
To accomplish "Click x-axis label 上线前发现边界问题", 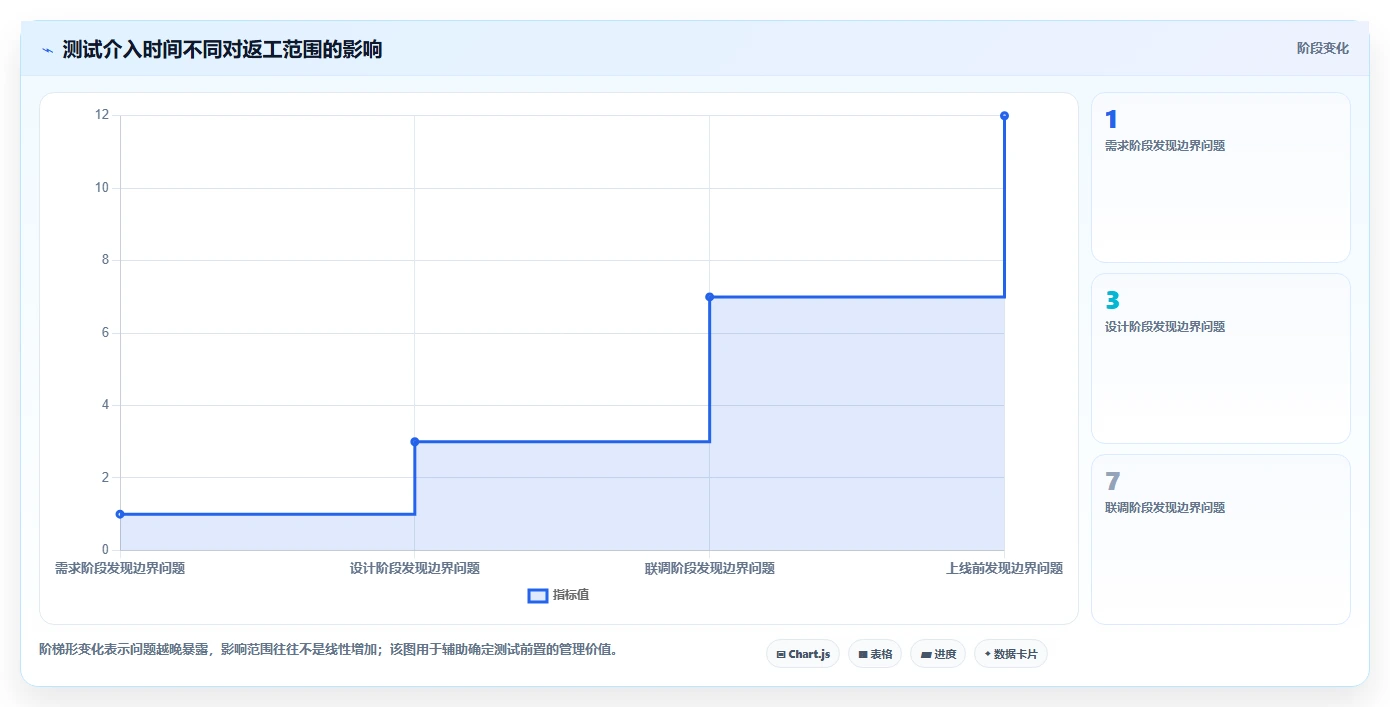I will coord(1004,568).
